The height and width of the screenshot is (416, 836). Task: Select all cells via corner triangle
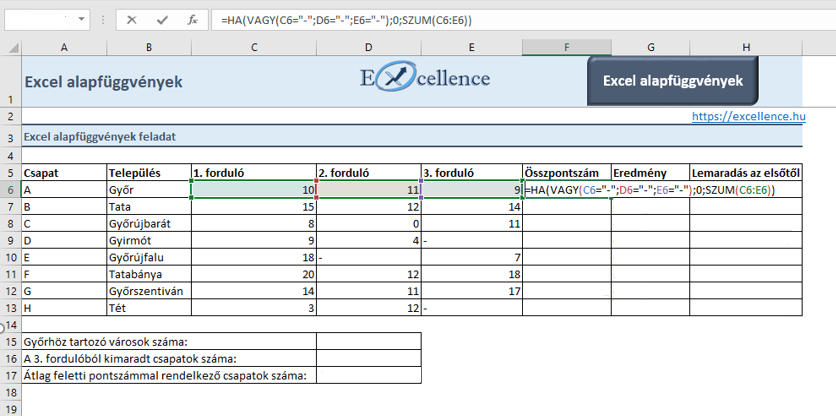11,48
